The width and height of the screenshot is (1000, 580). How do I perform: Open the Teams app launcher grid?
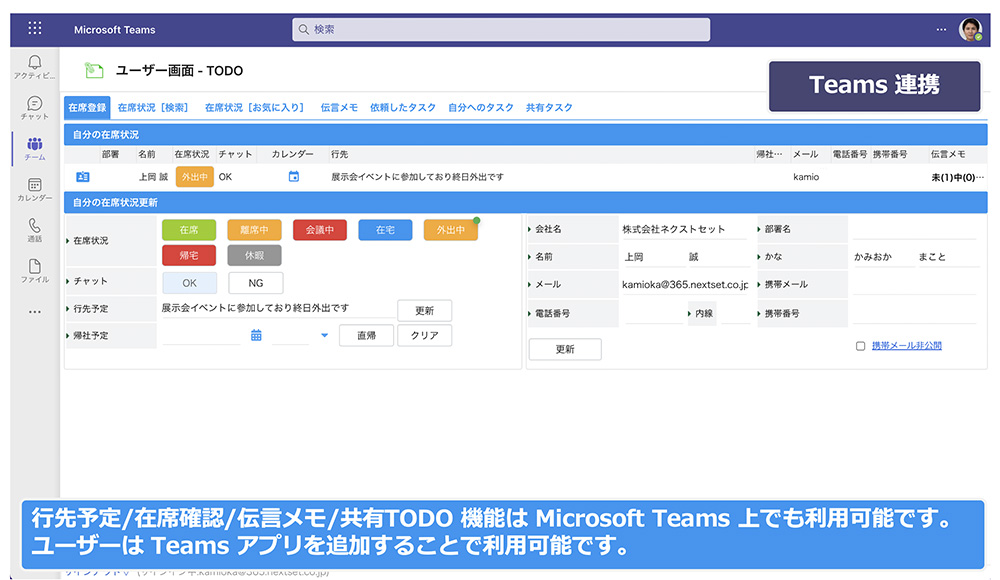click(x=35, y=28)
